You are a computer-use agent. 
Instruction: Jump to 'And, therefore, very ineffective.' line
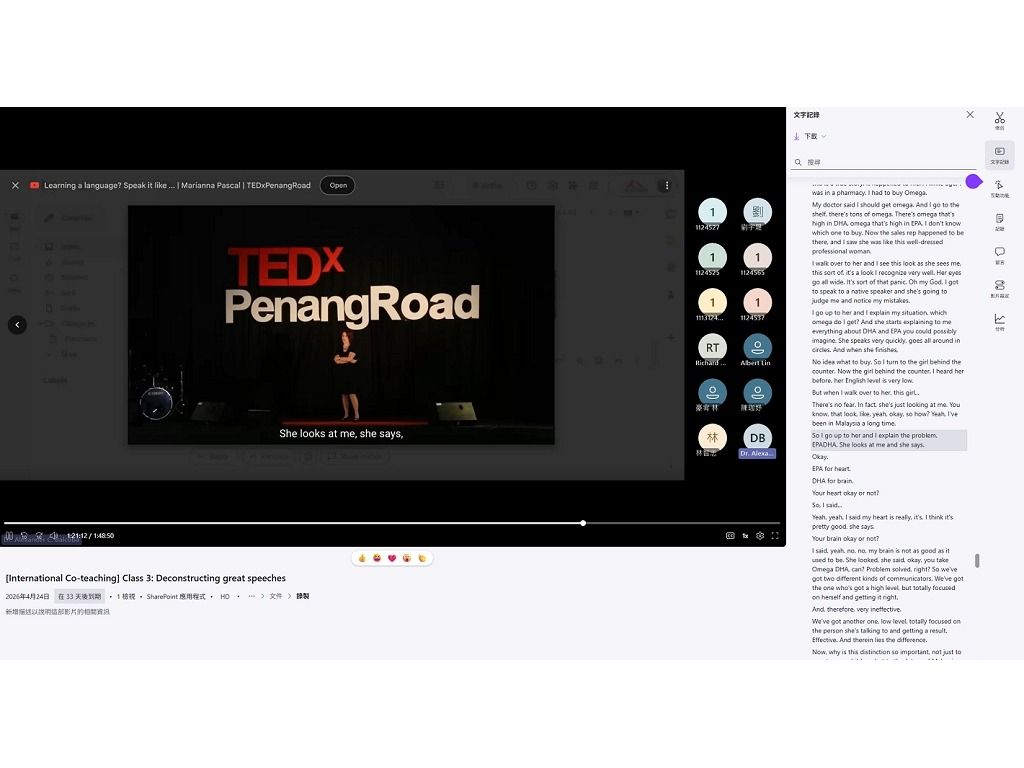[856, 609]
